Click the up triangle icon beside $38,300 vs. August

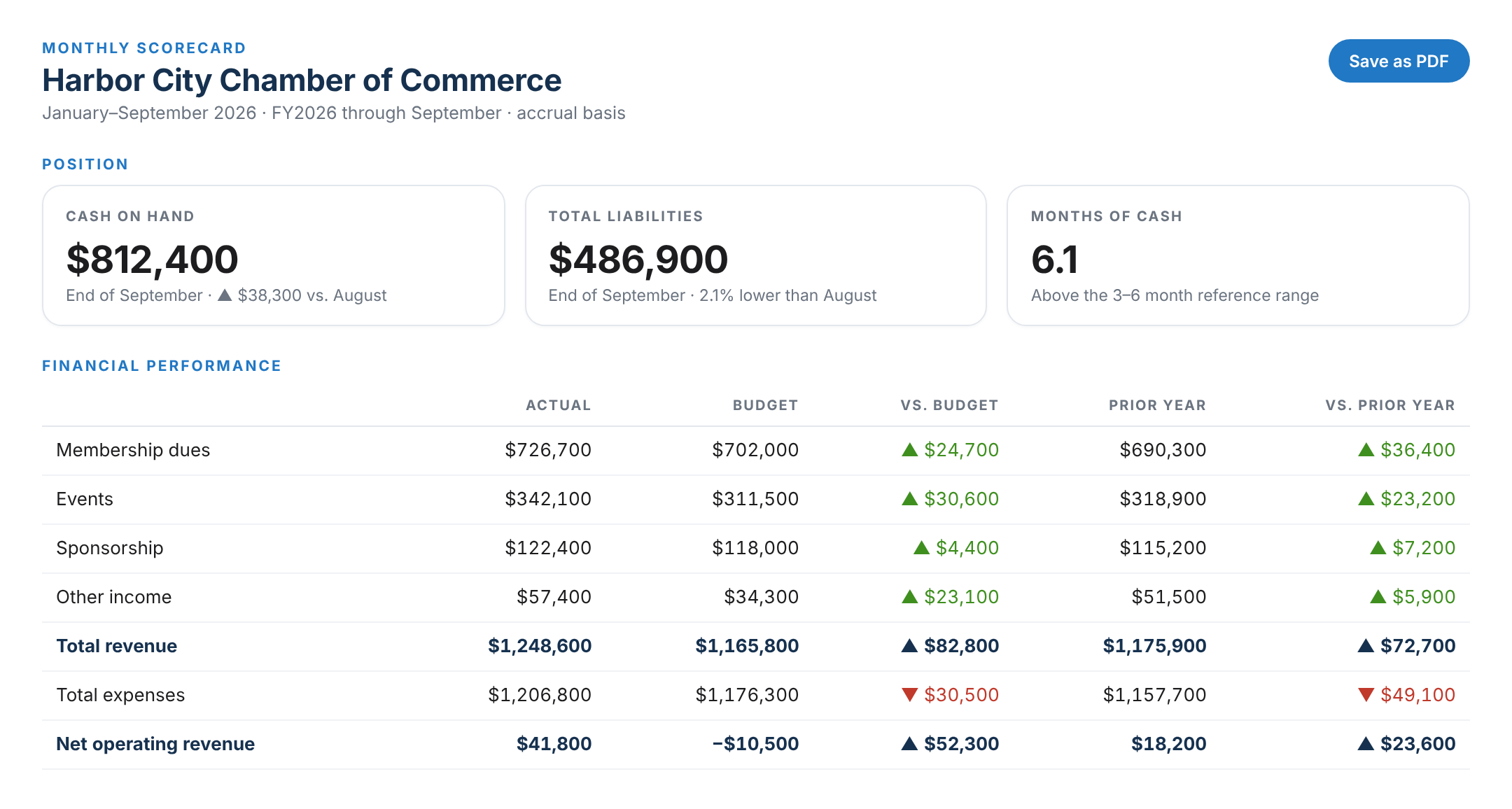click(225, 295)
